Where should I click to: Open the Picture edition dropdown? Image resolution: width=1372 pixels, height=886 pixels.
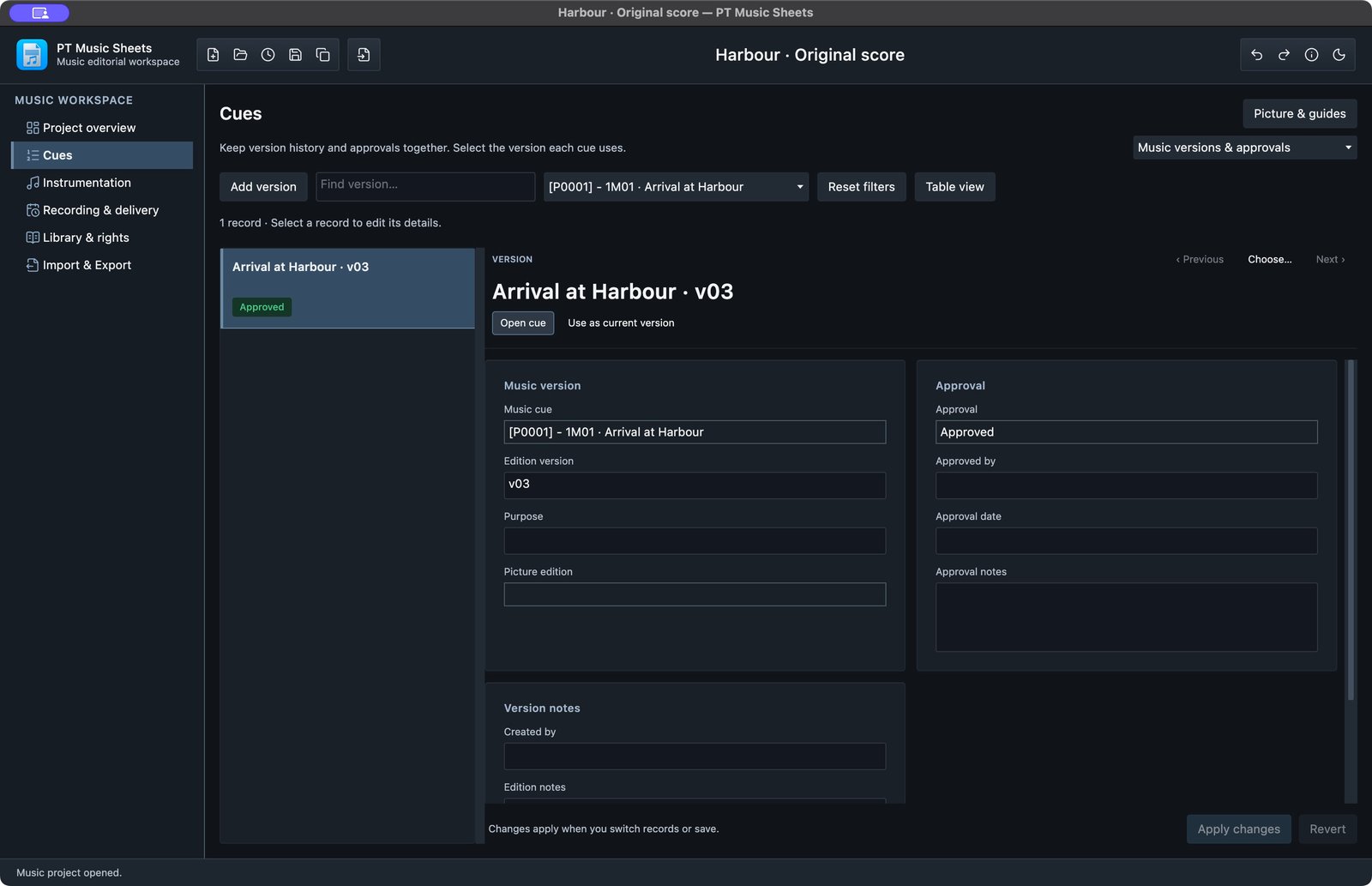(695, 595)
